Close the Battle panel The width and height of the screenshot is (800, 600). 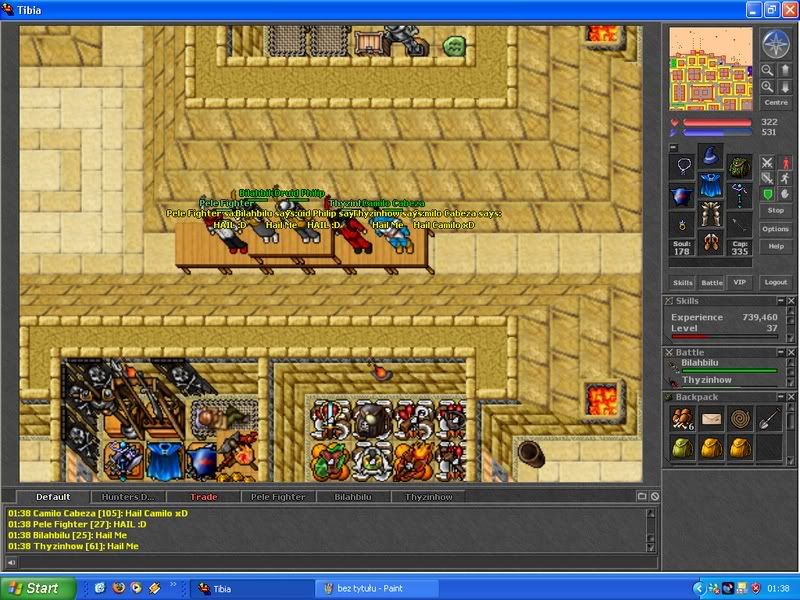tap(791, 352)
